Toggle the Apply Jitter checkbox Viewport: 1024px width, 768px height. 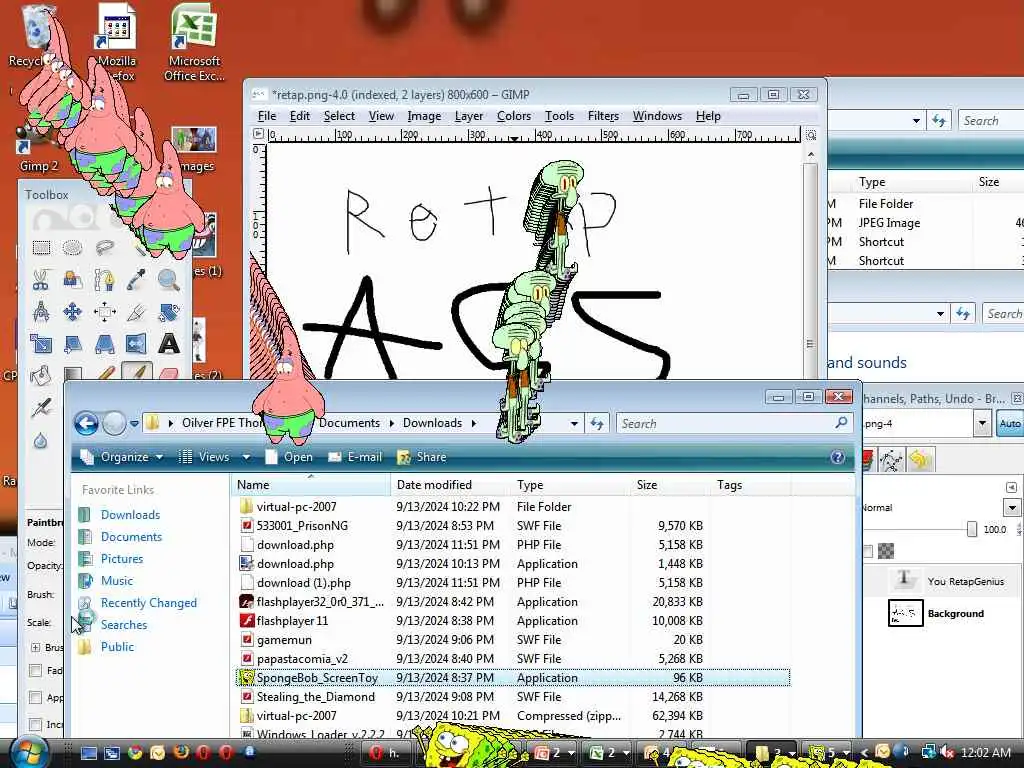point(36,697)
